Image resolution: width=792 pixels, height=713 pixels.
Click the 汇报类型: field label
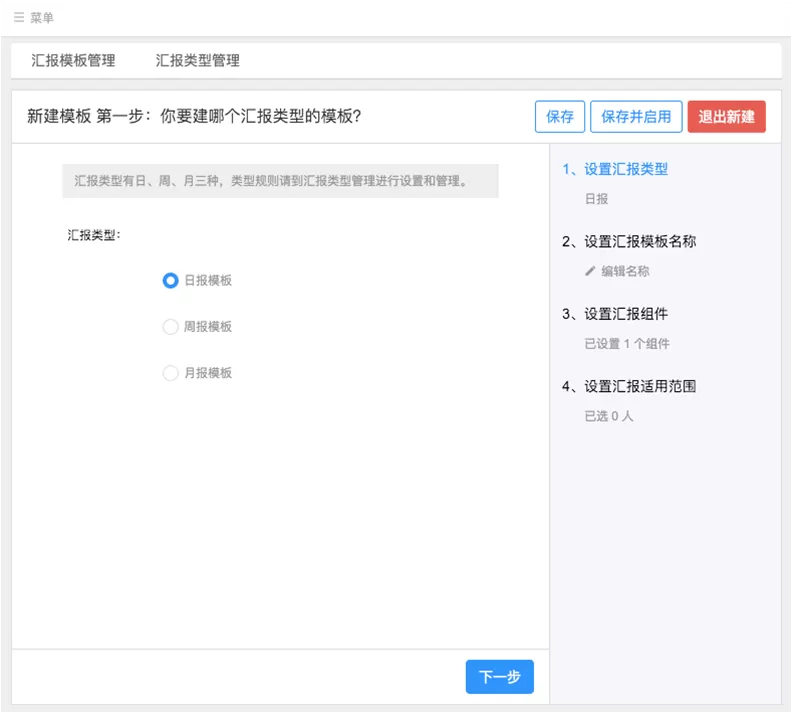(94, 235)
